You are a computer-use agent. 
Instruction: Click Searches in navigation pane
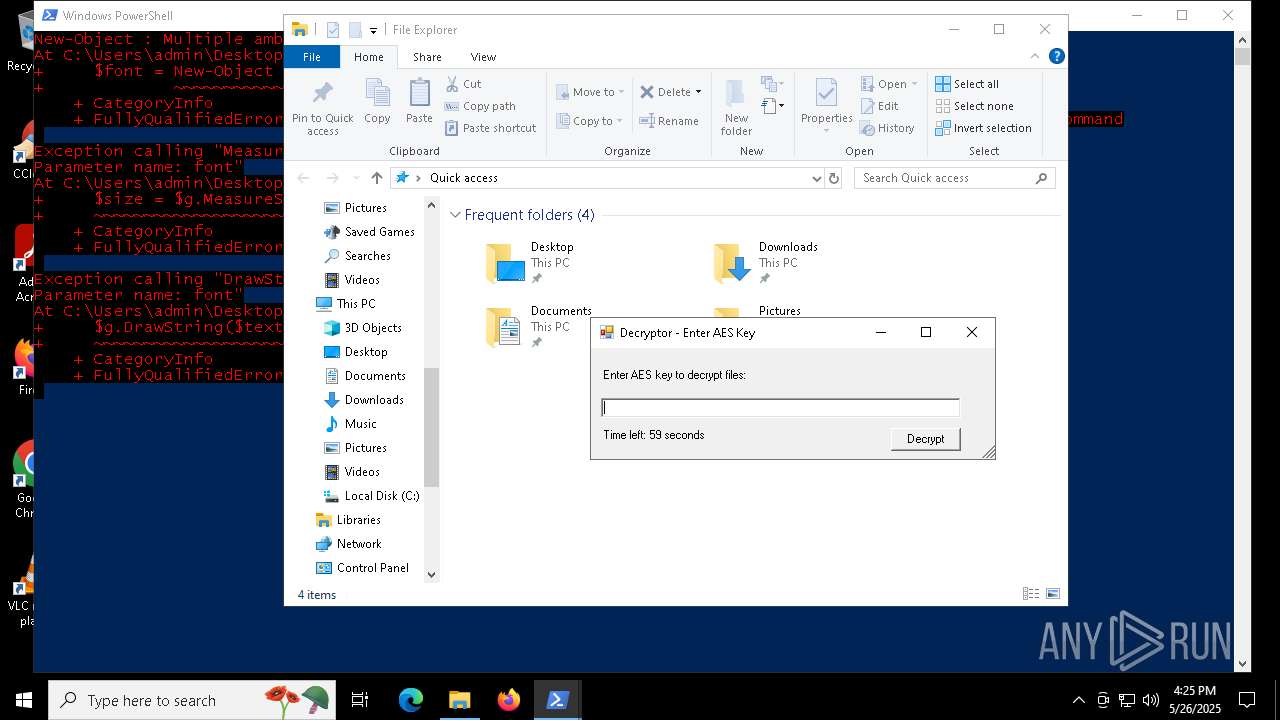(x=357, y=256)
